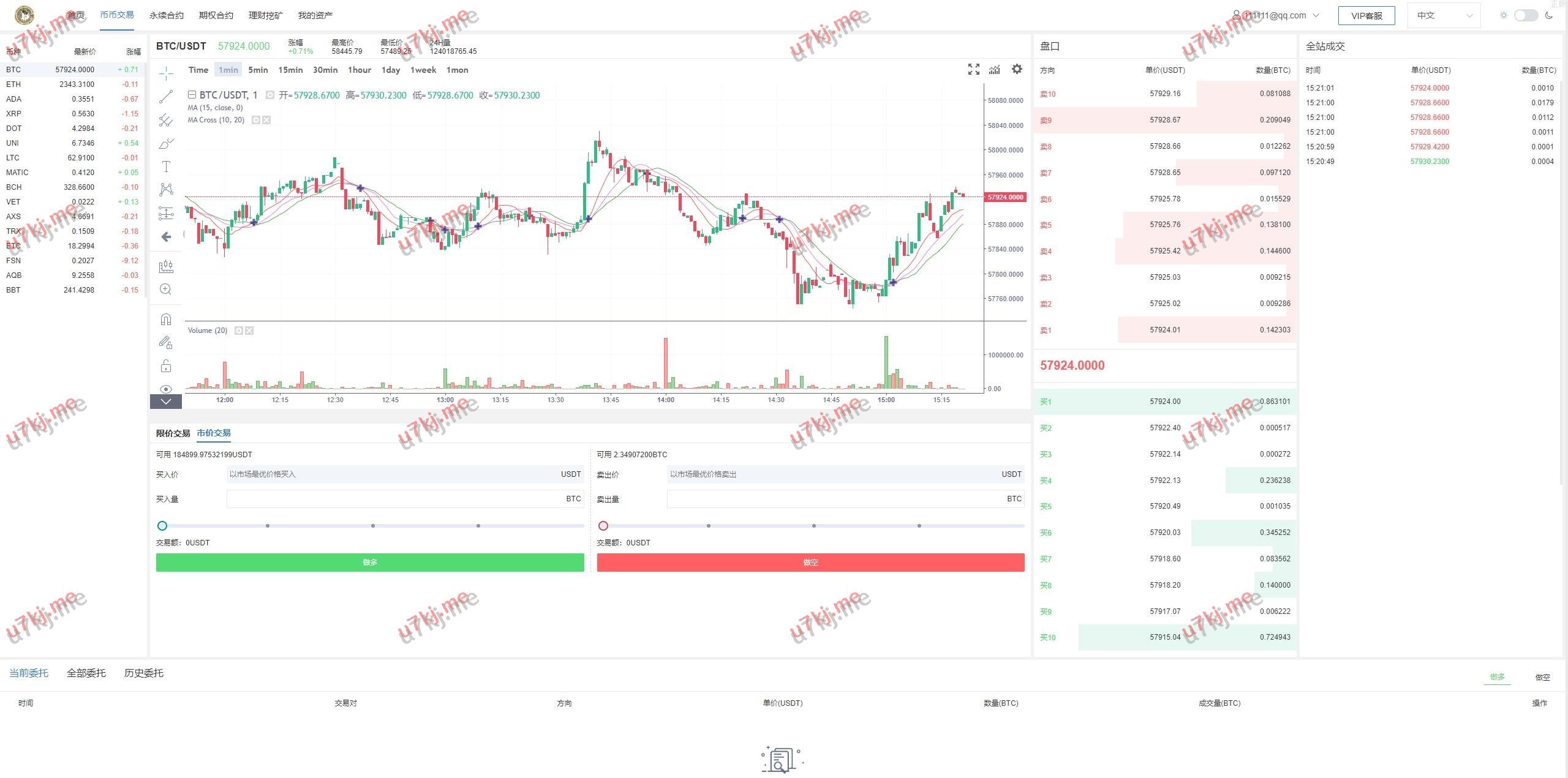The image size is (1568, 778).
Task: Open the 中文 language dropdown
Action: [x=1444, y=15]
